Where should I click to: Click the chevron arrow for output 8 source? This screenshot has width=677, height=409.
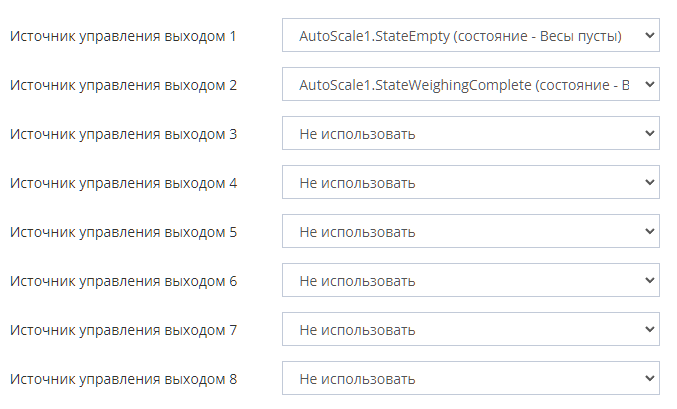pyautogui.click(x=649, y=379)
